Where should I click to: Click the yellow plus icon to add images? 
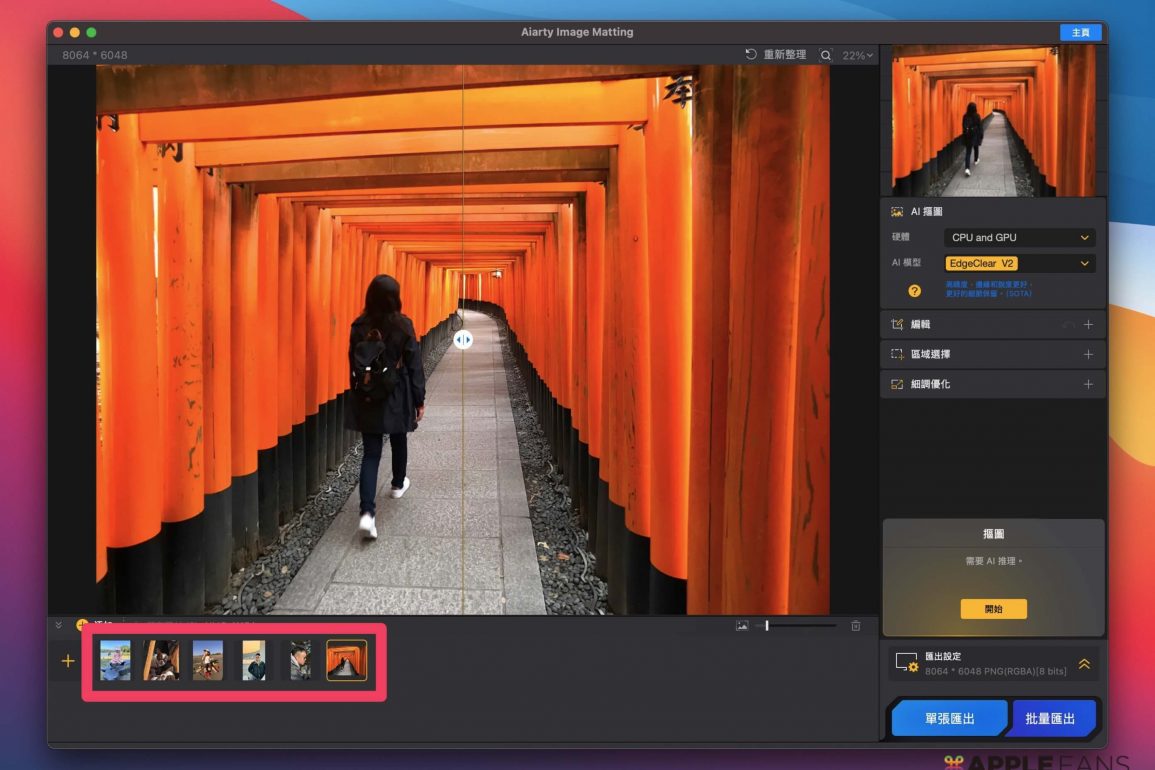68,661
